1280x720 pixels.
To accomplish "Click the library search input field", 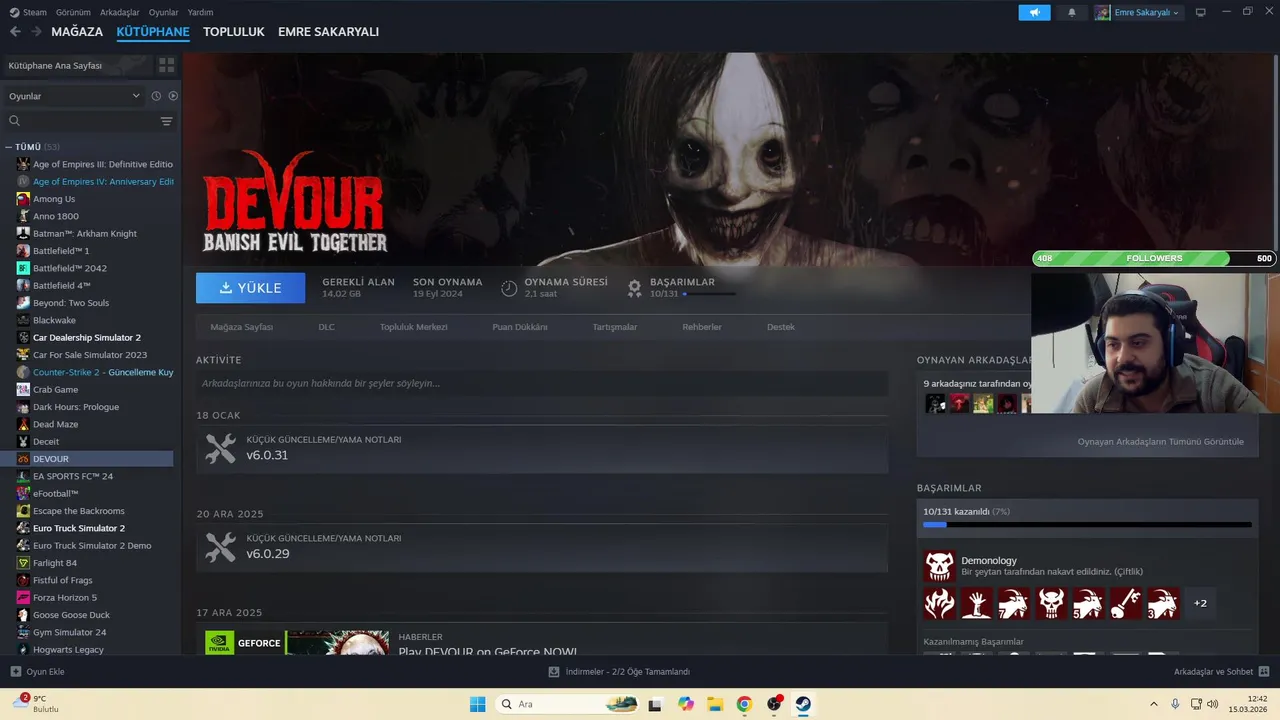I will 84,121.
